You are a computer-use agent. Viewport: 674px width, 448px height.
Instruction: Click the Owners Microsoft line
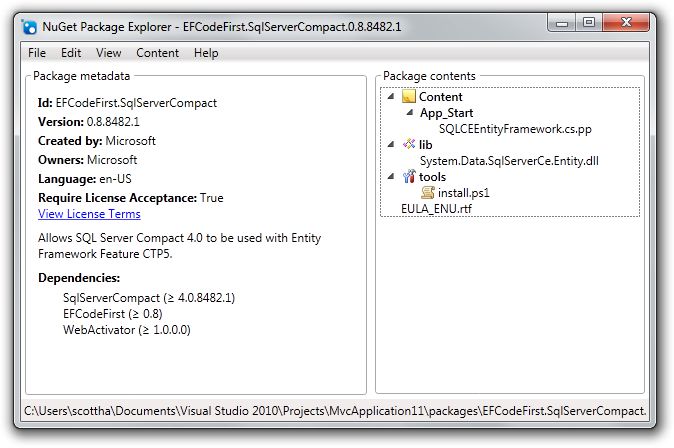[x=87, y=160]
